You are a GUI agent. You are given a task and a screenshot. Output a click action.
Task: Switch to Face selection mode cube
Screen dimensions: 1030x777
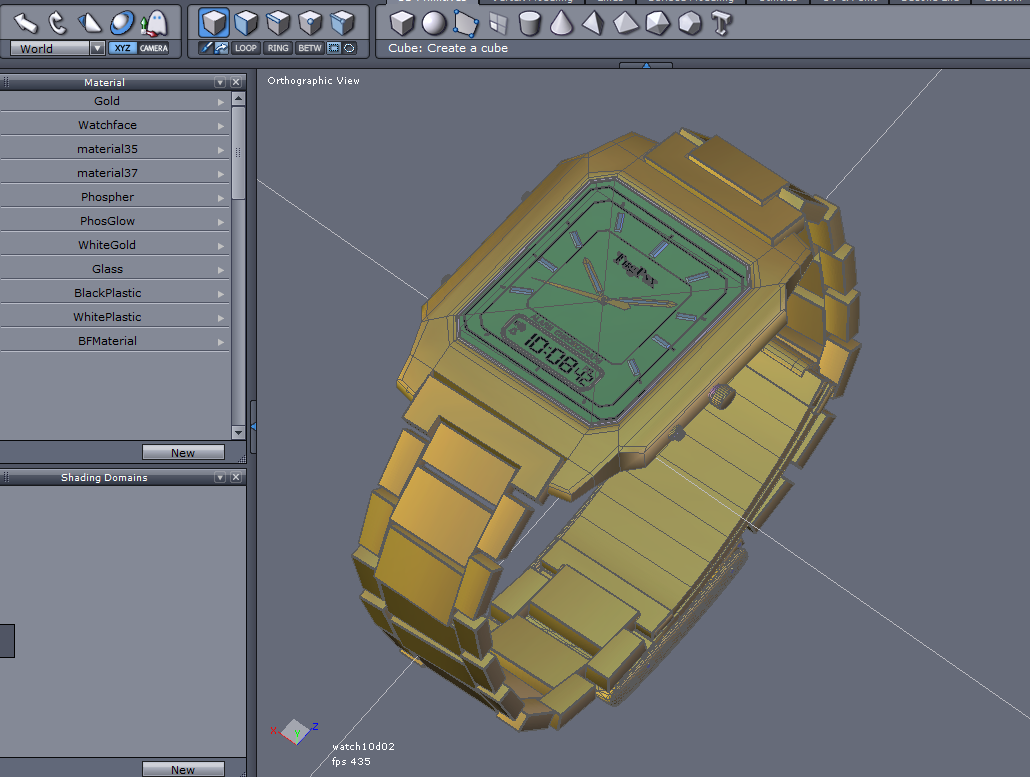pyautogui.click(x=246, y=23)
